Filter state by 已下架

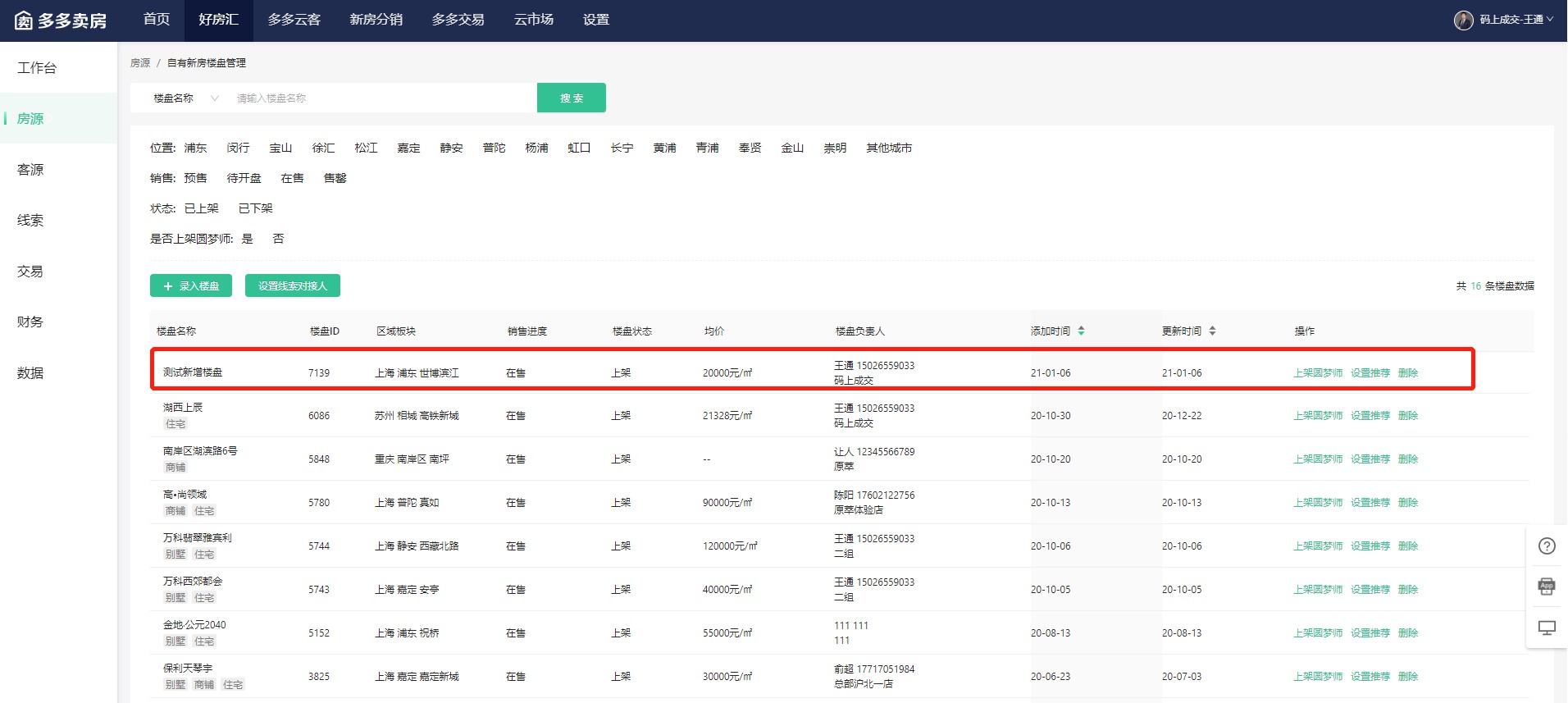(x=255, y=208)
